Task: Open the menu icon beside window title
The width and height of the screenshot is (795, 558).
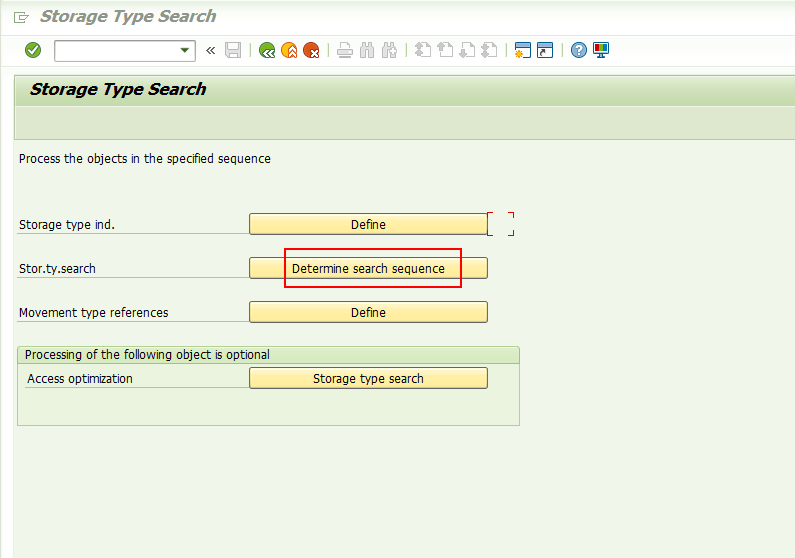Action: click(21, 18)
